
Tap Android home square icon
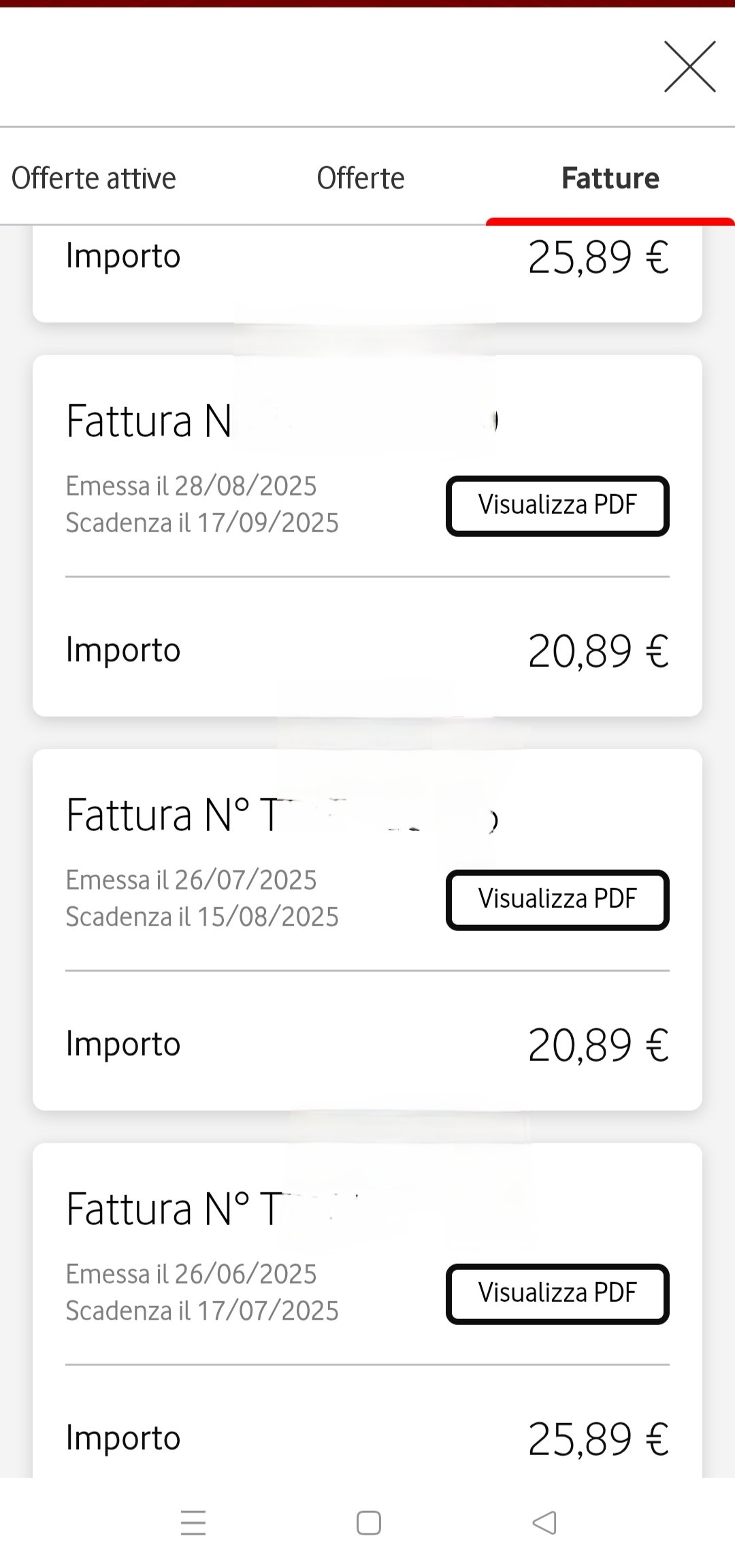click(368, 1522)
